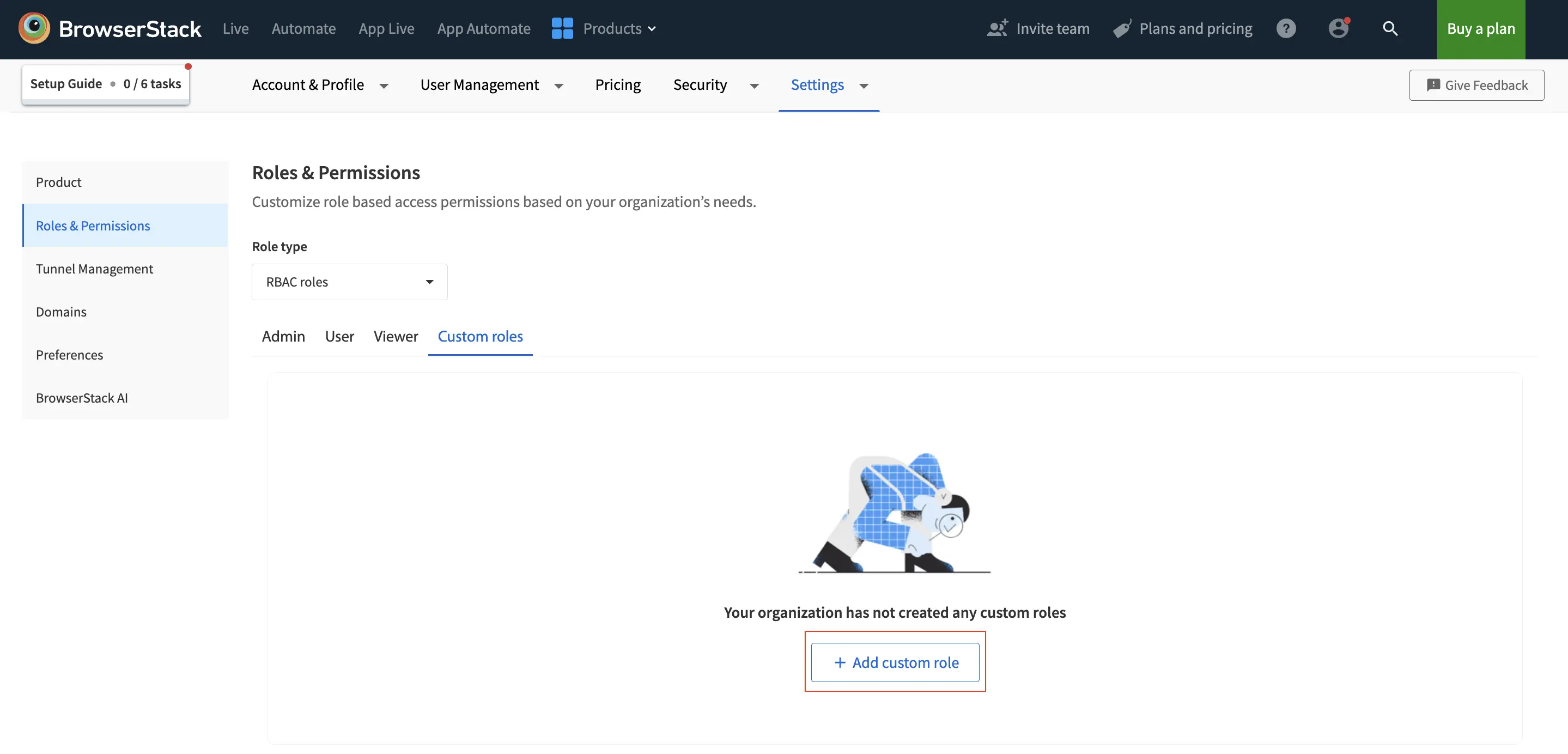
Task: Open the RBAC roles dropdown
Action: (349, 281)
